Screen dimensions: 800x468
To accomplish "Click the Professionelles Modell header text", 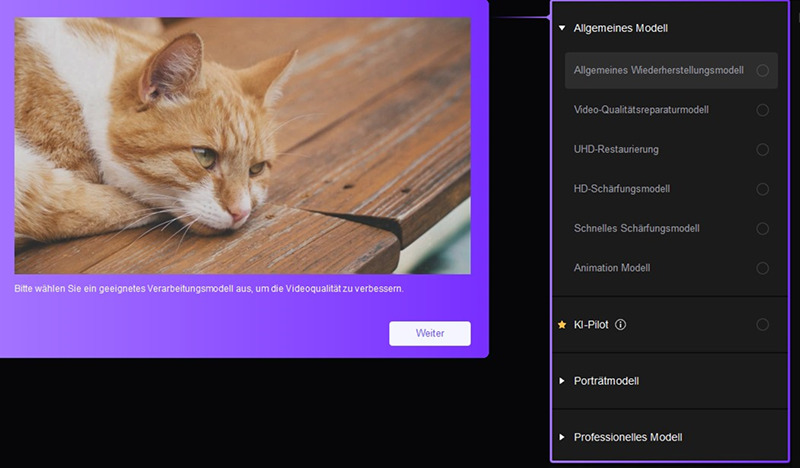I will (x=628, y=437).
